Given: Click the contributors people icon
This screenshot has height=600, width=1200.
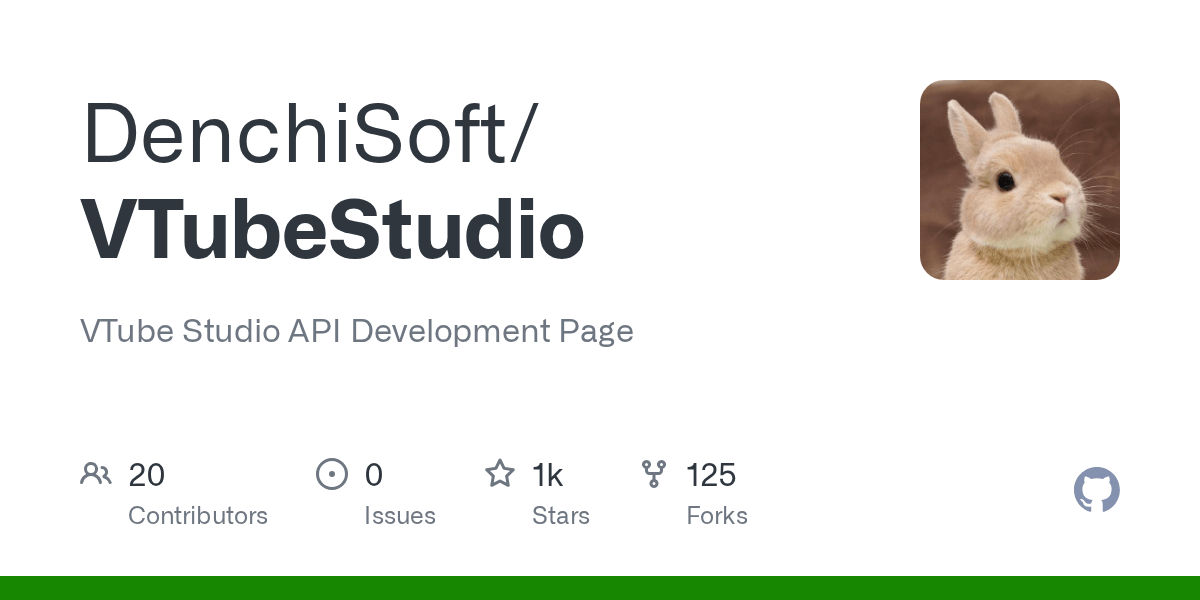Looking at the screenshot, I should click(96, 474).
